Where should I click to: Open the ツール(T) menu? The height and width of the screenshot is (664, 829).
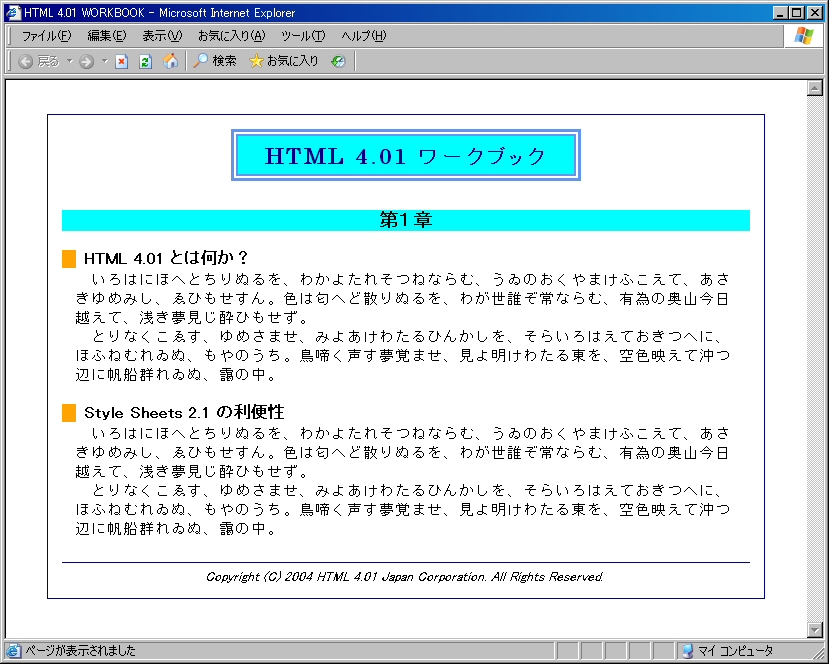[x=303, y=36]
